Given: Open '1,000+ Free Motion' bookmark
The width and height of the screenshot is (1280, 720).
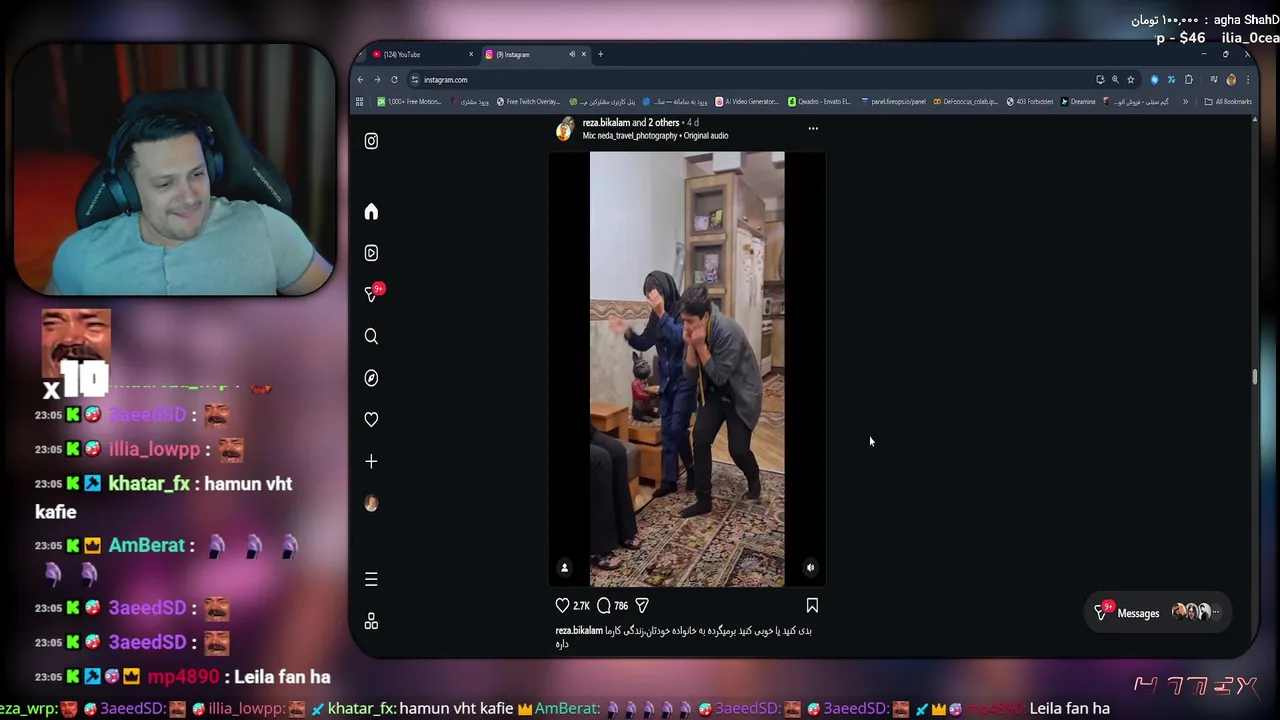Looking at the screenshot, I should (409, 102).
